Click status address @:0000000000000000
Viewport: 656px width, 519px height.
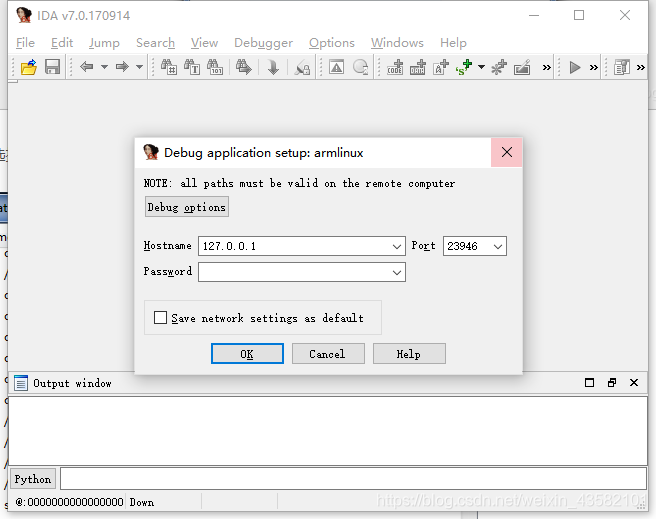[69, 502]
